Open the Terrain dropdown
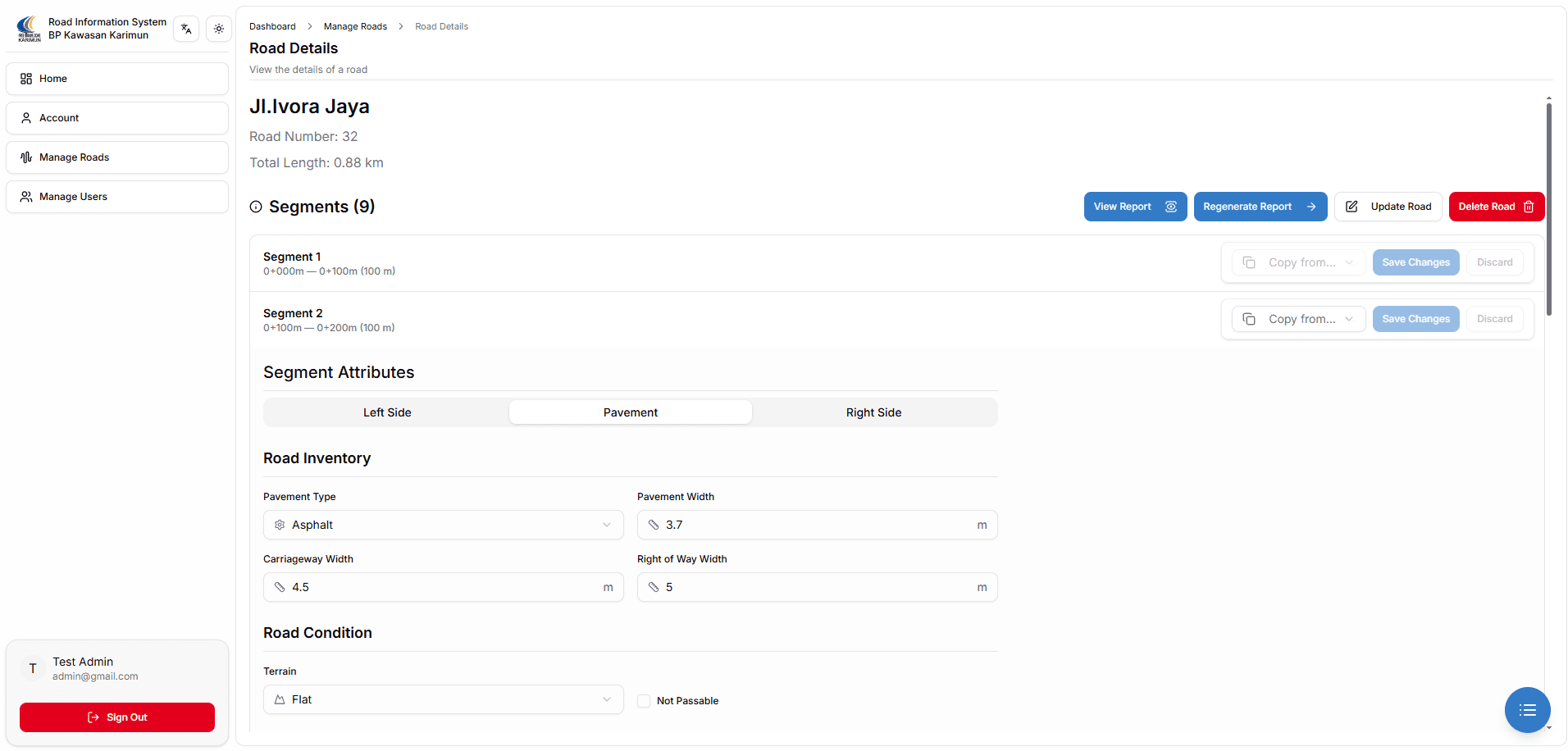 (443, 699)
